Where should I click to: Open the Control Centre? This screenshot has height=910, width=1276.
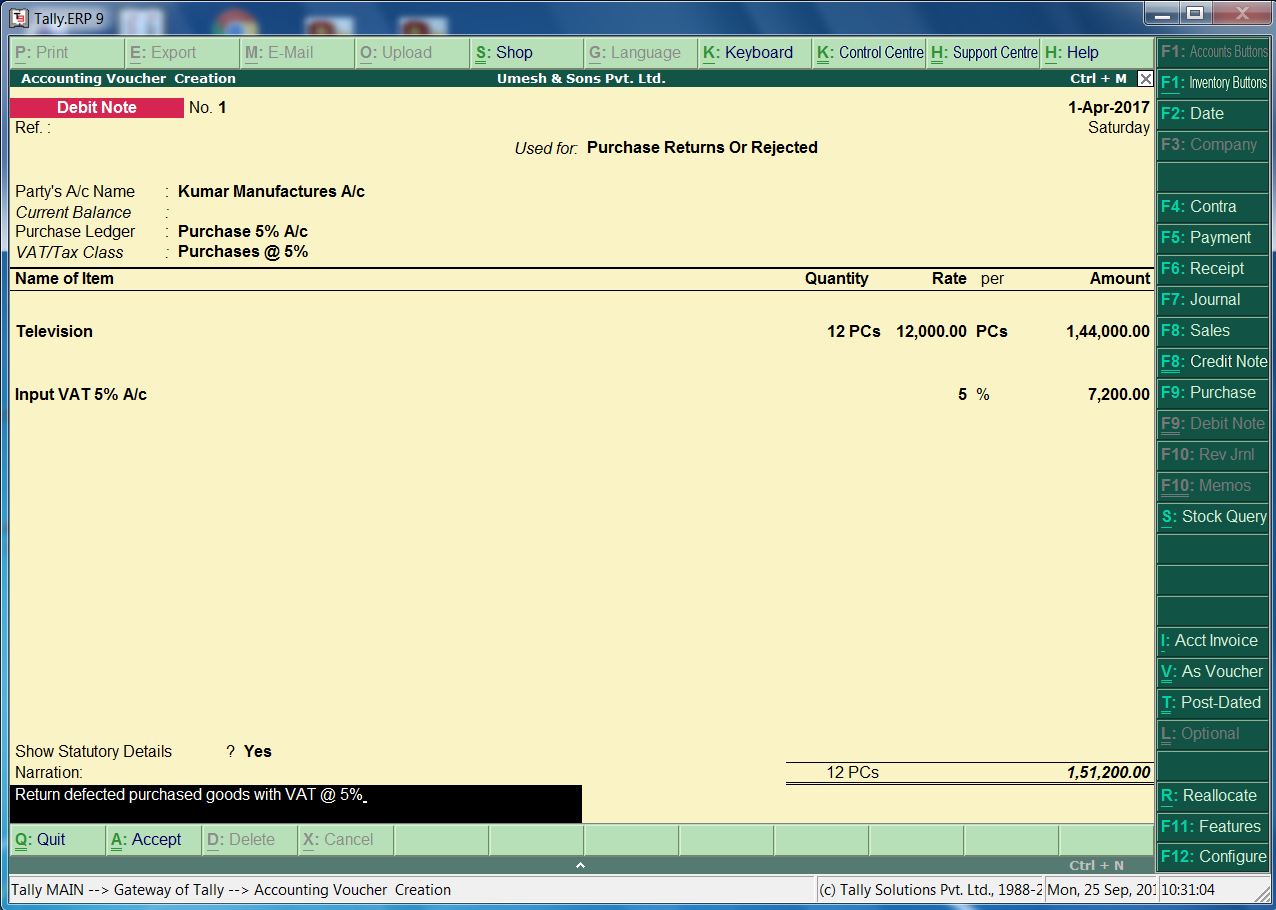coord(869,53)
